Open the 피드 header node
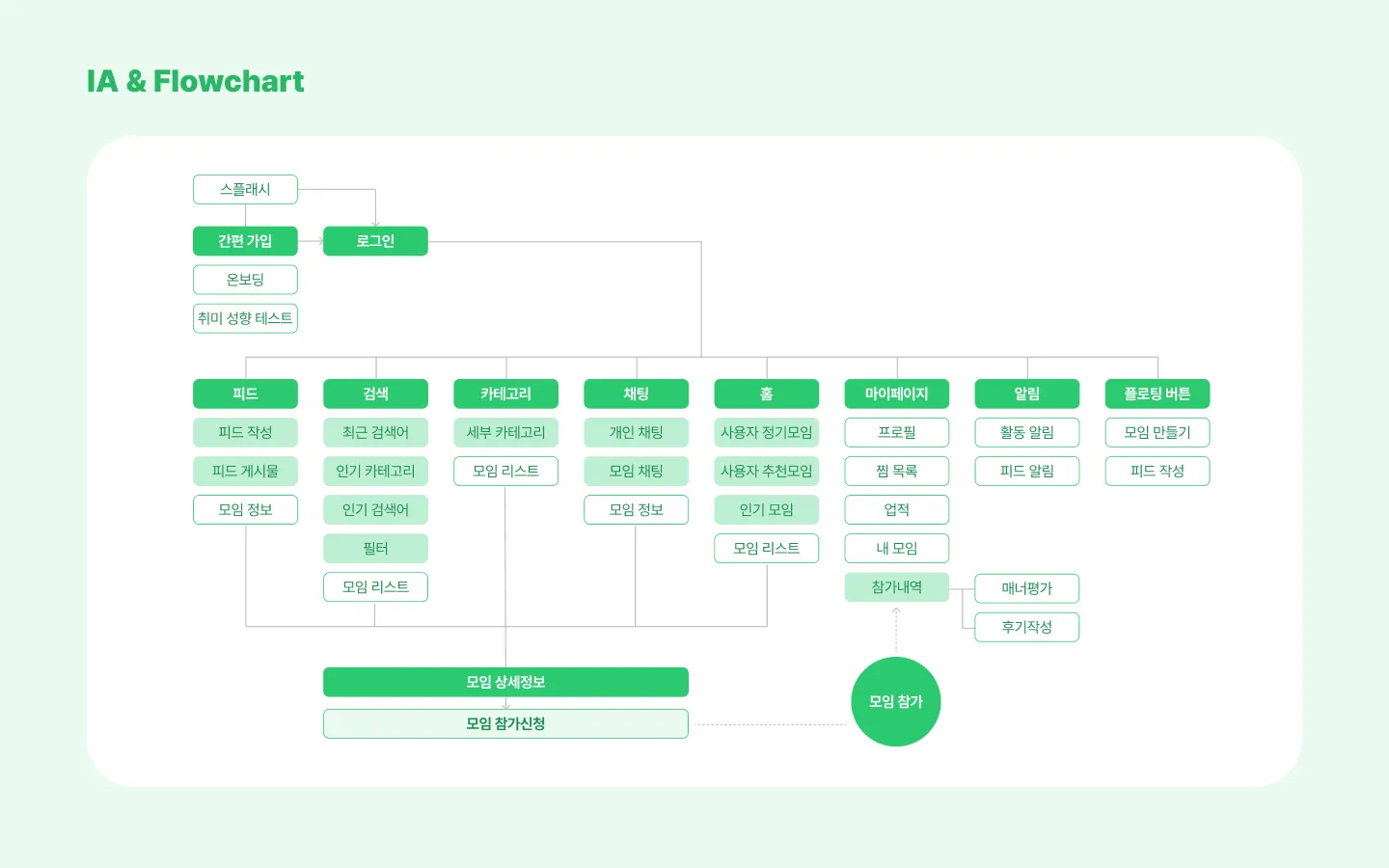 (x=245, y=393)
